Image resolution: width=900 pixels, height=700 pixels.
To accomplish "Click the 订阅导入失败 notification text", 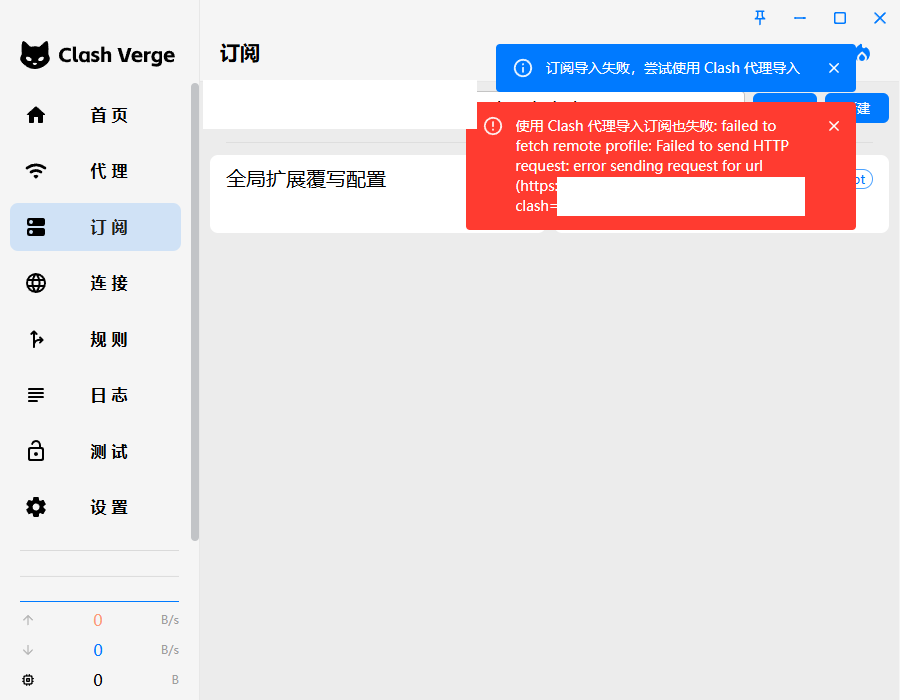I will pos(672,68).
